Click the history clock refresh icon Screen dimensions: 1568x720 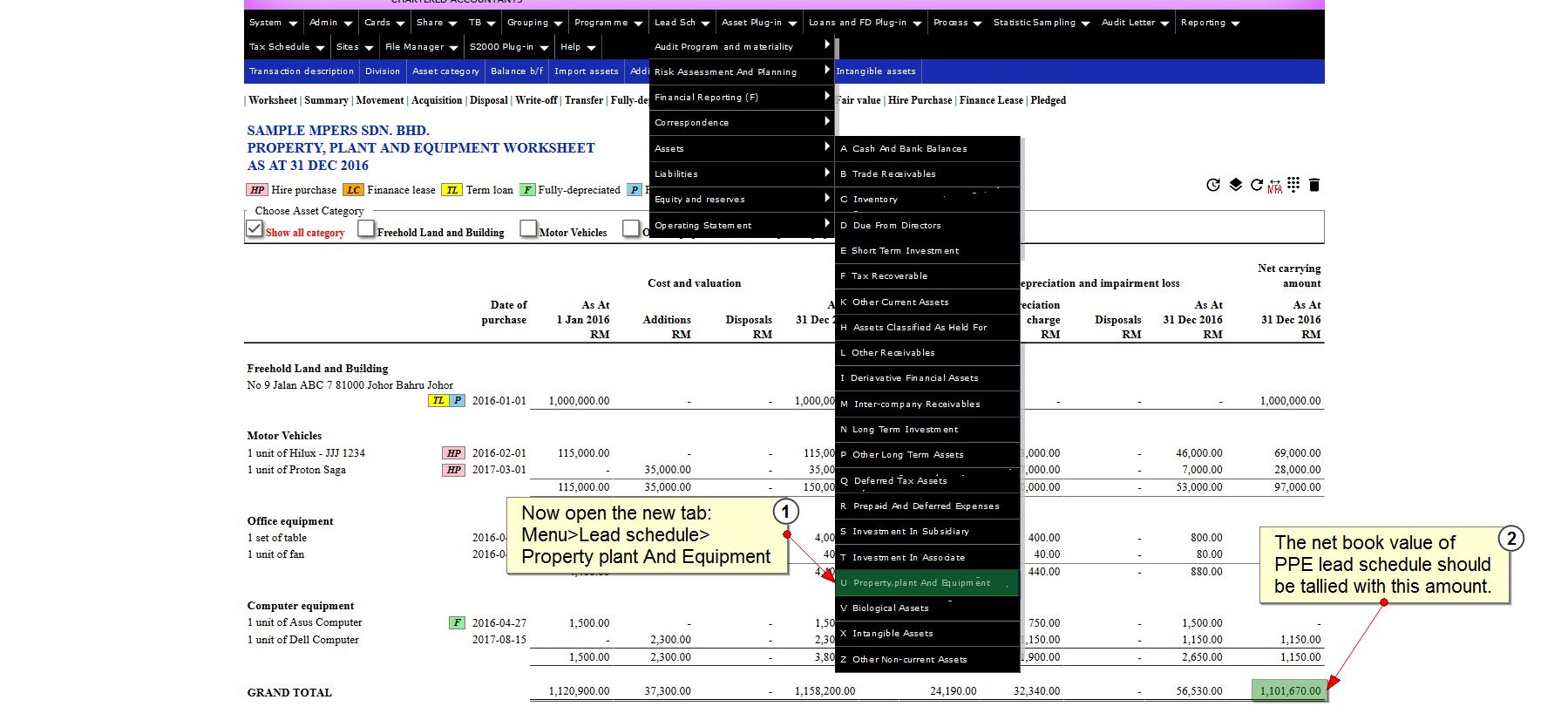[1212, 185]
